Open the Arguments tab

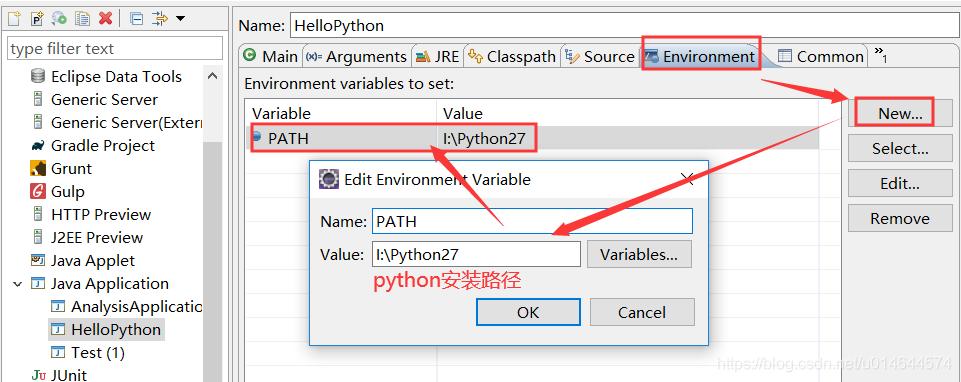pyautogui.click(x=356, y=56)
